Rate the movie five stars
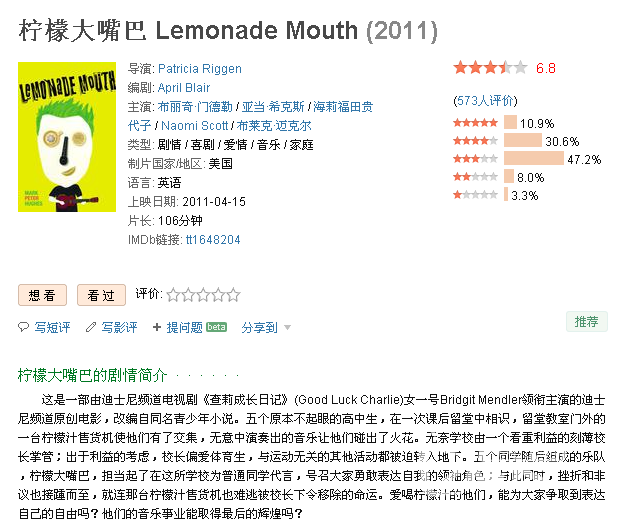This screenshot has width=629, height=530. click(x=234, y=295)
